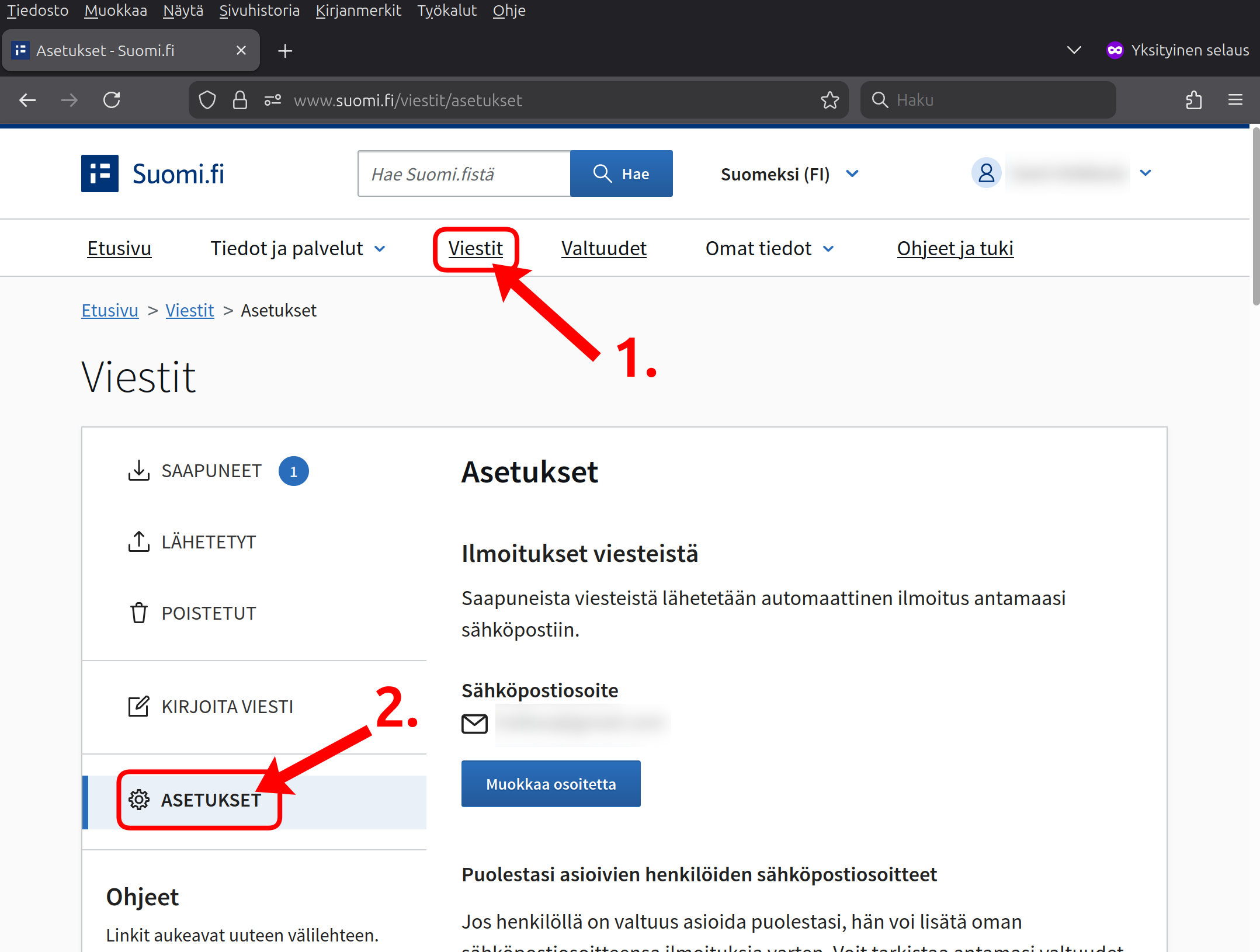This screenshot has height=952, width=1260.
Task: Open the Saapuneet inbox folder
Action: click(211, 471)
